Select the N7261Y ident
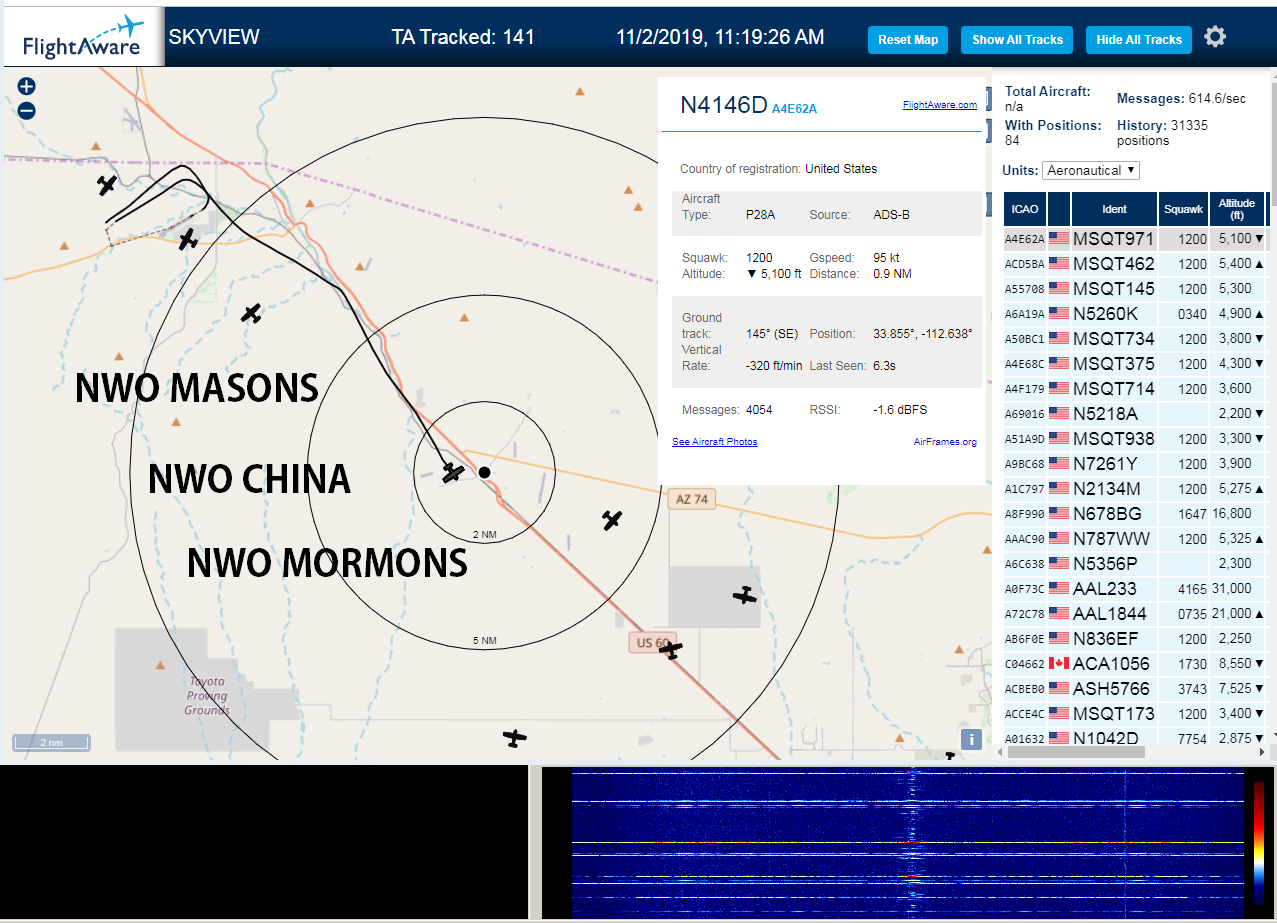The height and width of the screenshot is (923, 1277). [x=1106, y=464]
